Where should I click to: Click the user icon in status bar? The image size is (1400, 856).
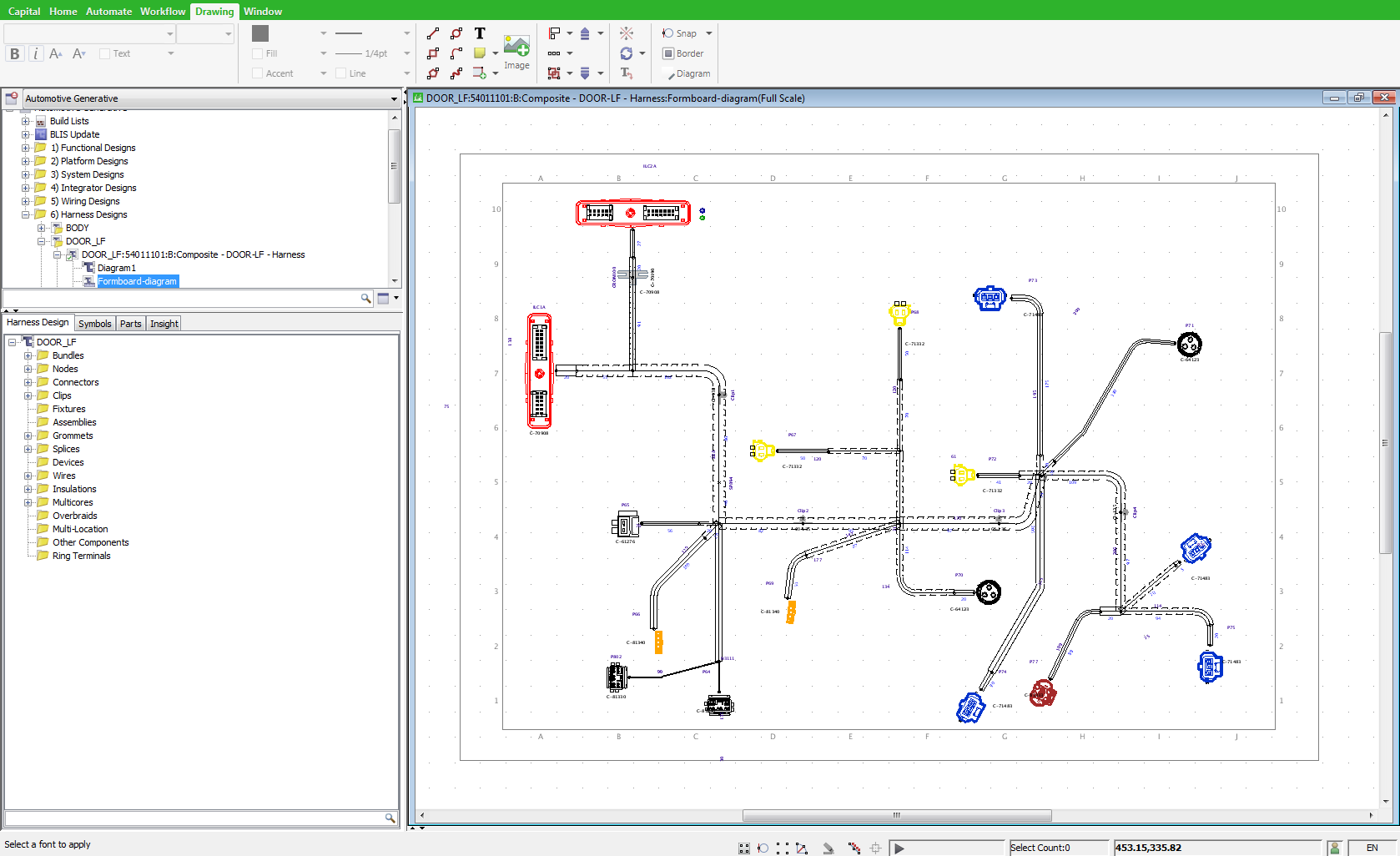click(1335, 848)
